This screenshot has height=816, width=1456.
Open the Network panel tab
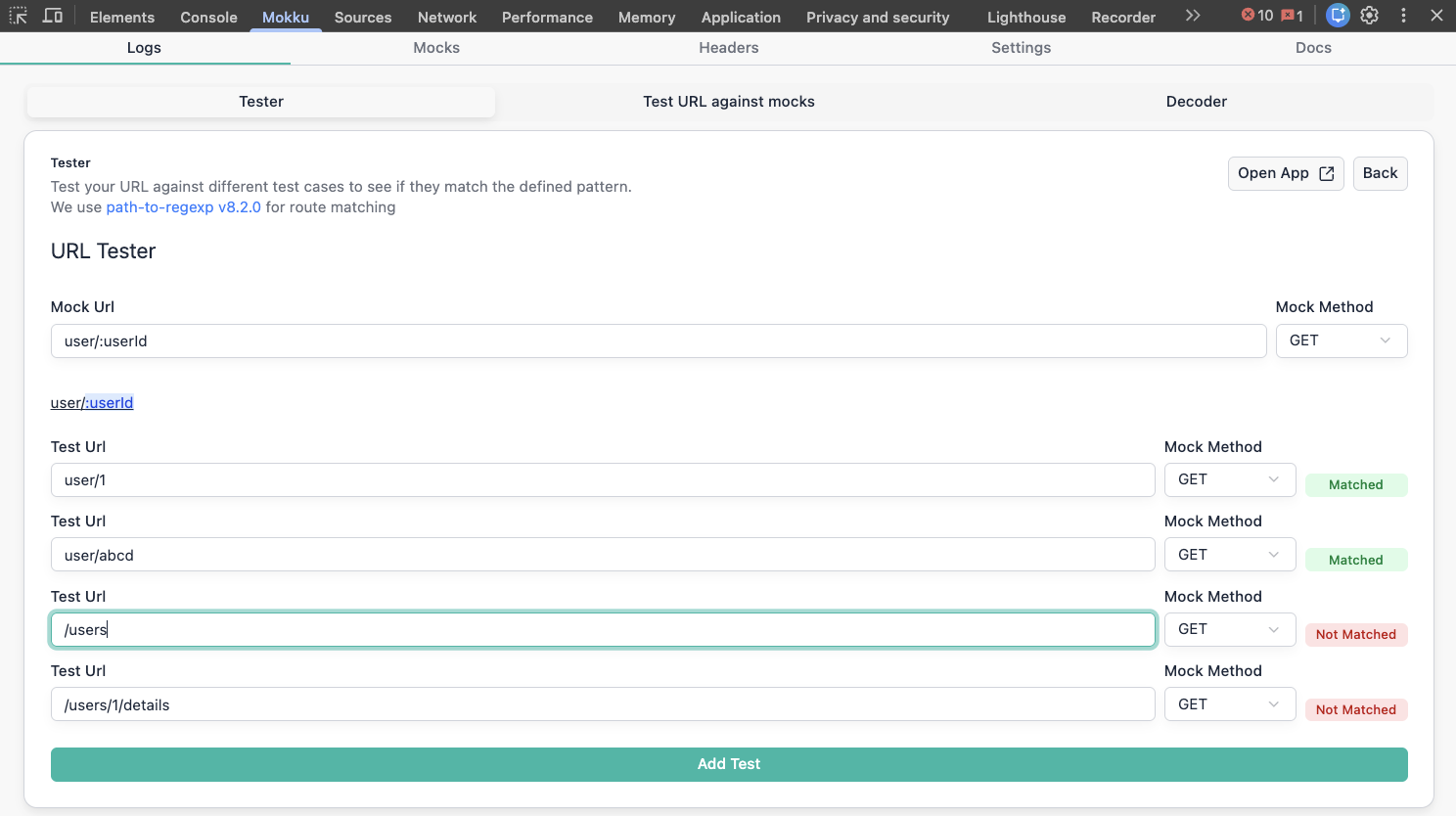point(446,18)
